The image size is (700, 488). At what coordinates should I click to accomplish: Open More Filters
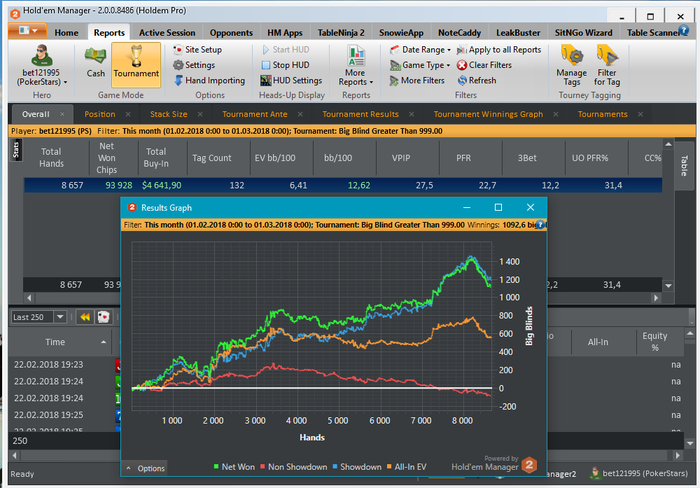pyautogui.click(x=417, y=80)
